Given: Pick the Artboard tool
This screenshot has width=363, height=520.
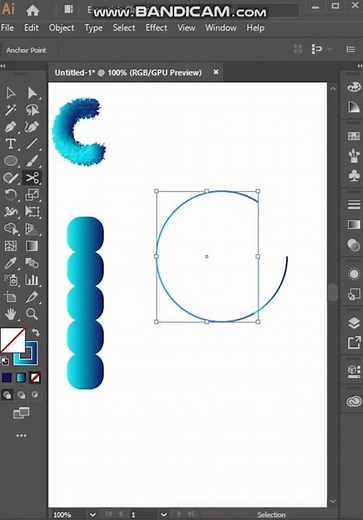Looking at the screenshot, I should point(11,297).
